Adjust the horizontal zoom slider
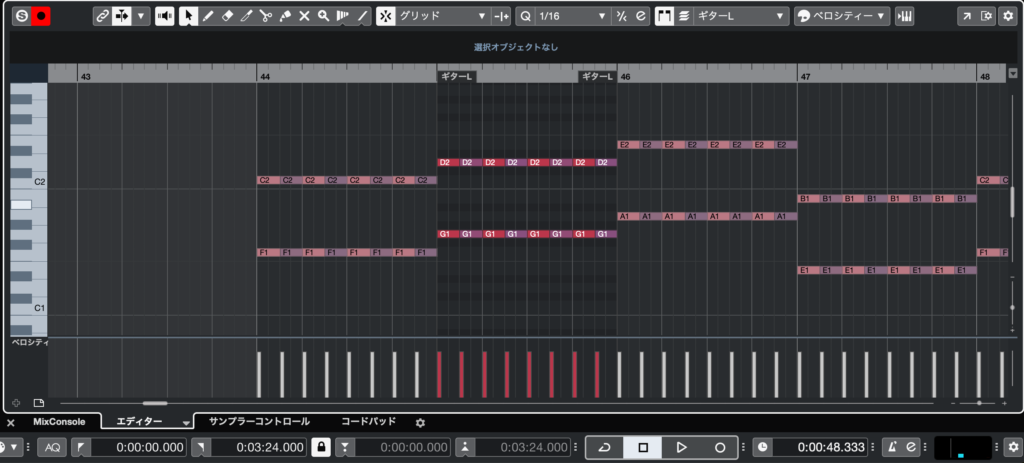The height and width of the screenshot is (463, 1024). 978,403
